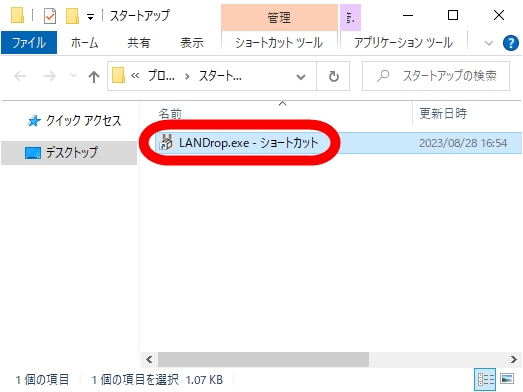Click the Quick Access star icon

pos(34,121)
